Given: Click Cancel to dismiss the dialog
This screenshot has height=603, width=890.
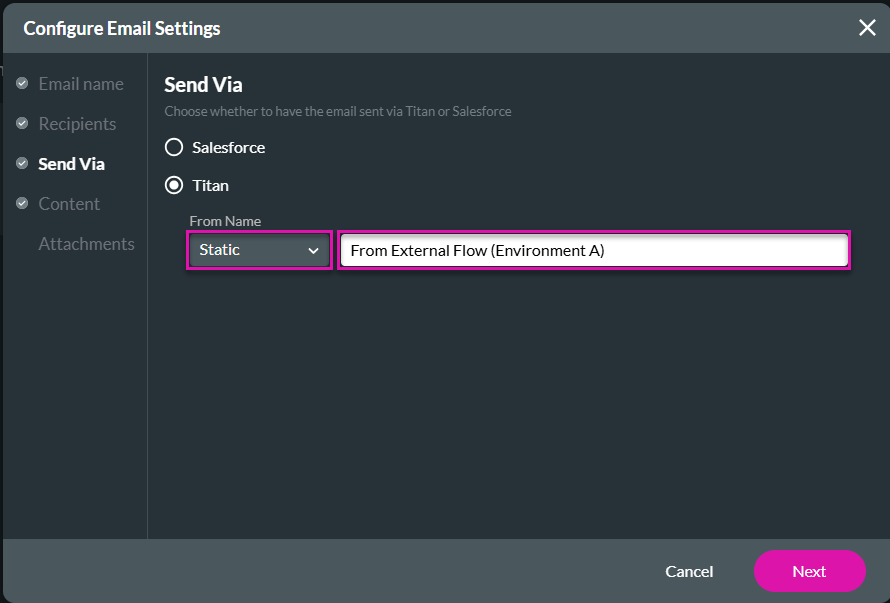Looking at the screenshot, I should (689, 571).
